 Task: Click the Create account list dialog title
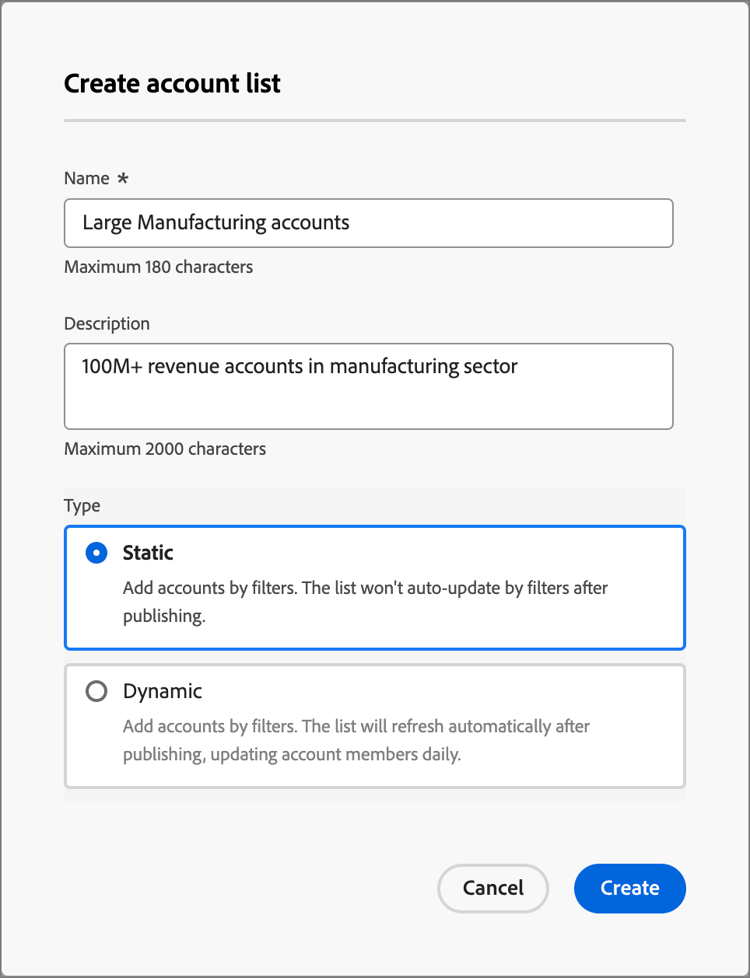[x=172, y=84]
